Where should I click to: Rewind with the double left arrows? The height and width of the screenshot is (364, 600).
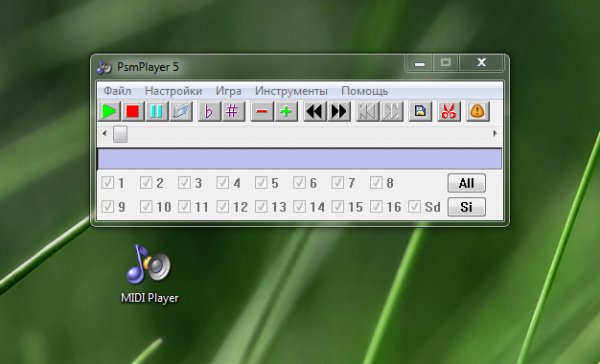click(315, 112)
